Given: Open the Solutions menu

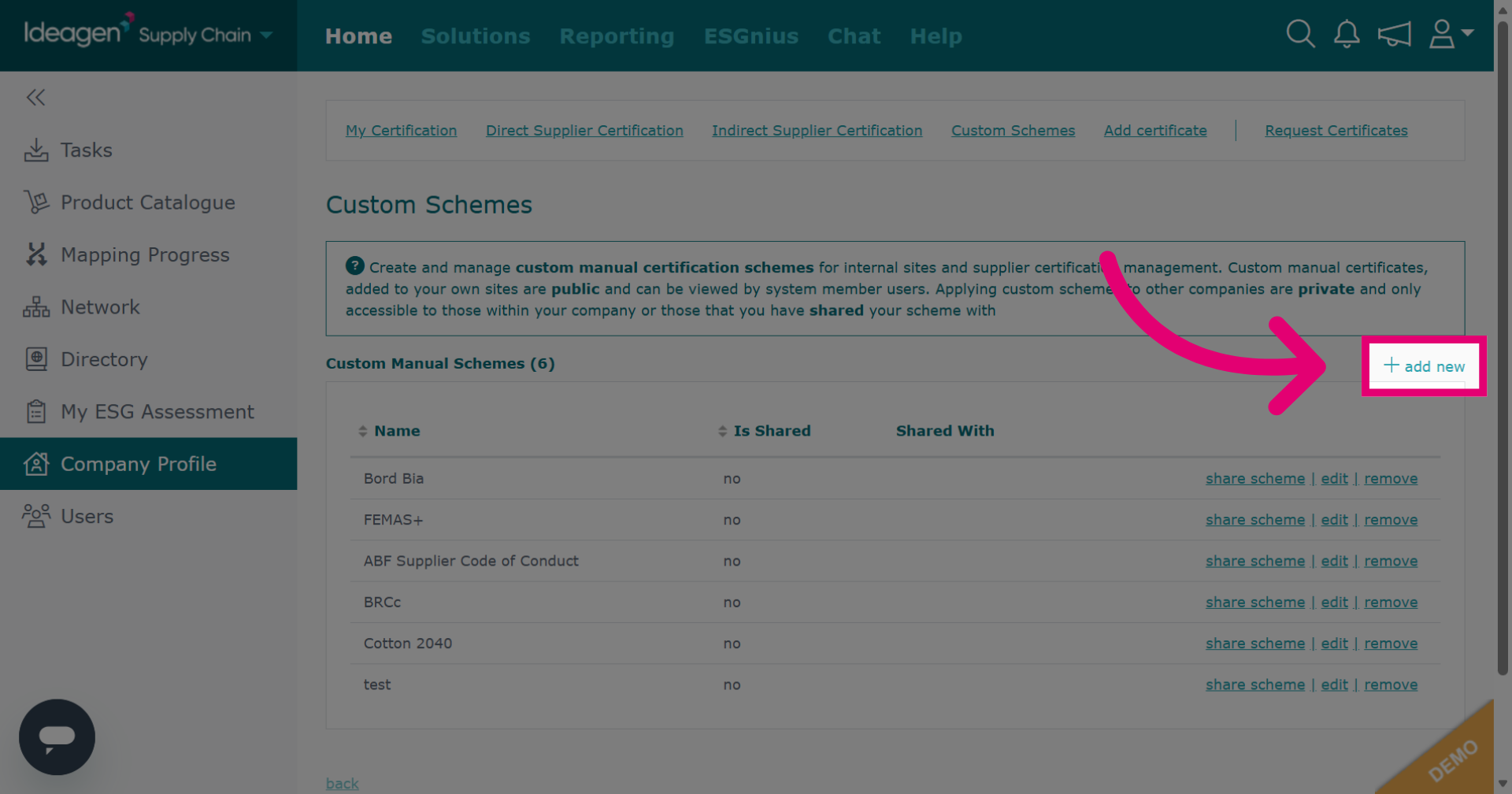Looking at the screenshot, I should click(476, 36).
